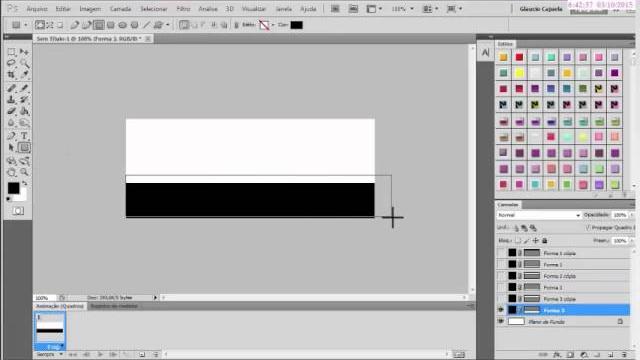Screen dimensions: 640x360
Task: Open the Imagem menu
Action: 90,9
